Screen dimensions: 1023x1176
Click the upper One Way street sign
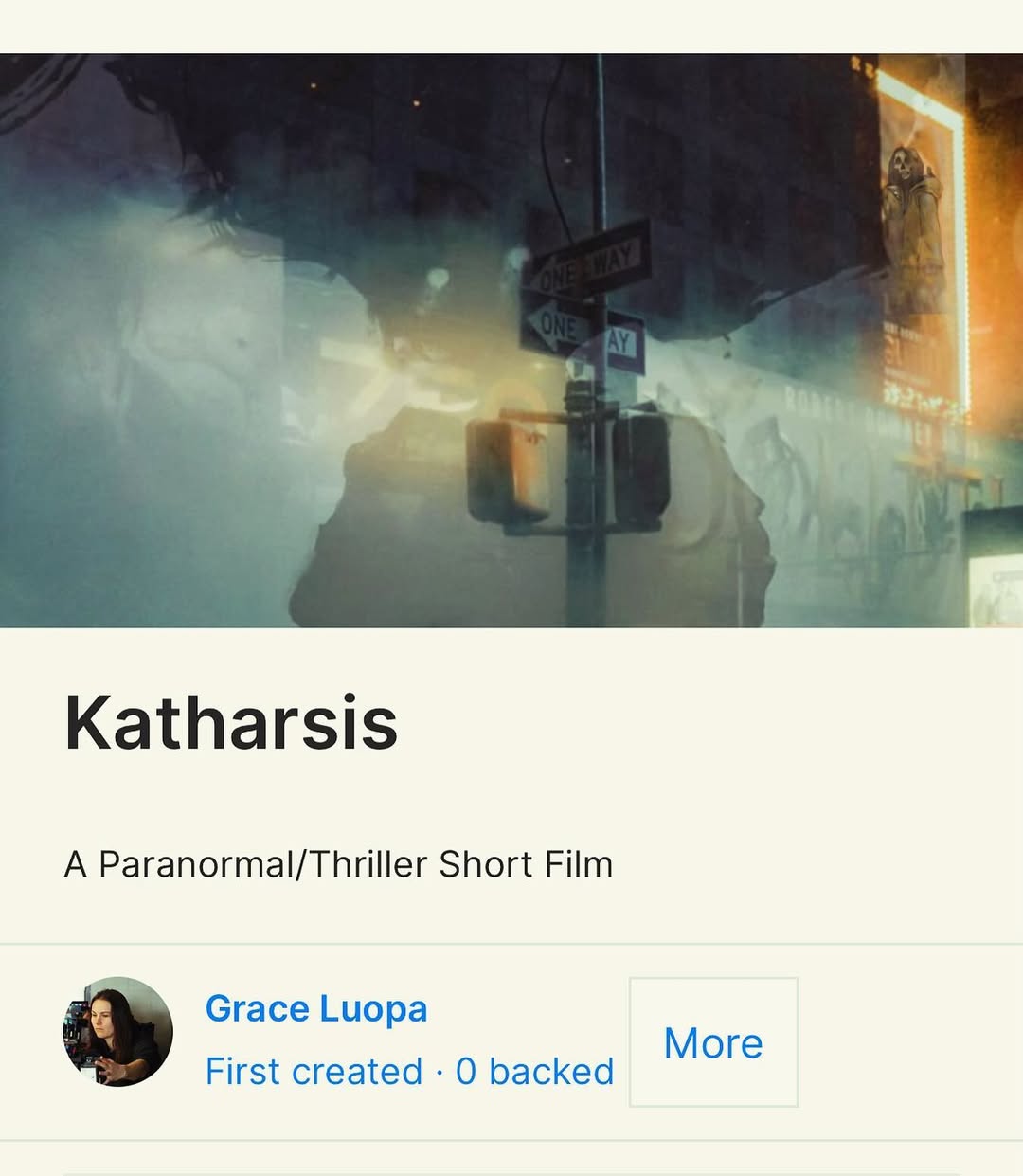pos(589,258)
